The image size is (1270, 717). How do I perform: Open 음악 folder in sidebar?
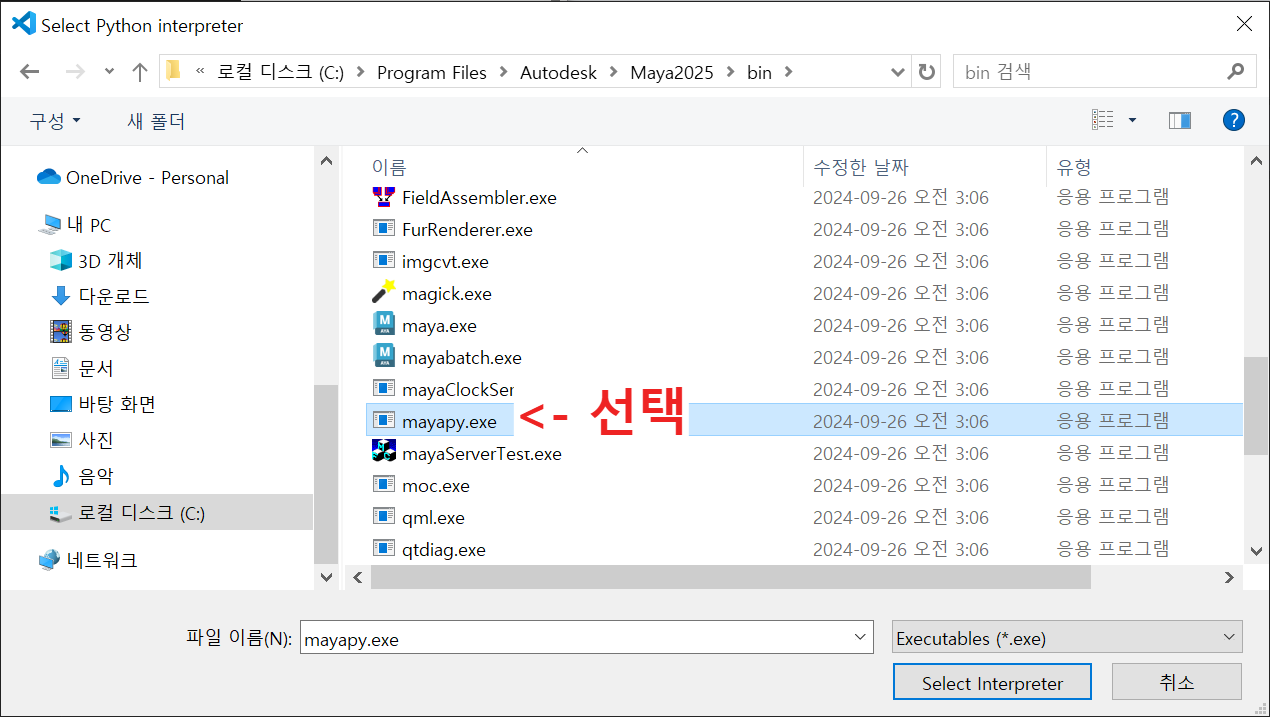tap(95, 476)
